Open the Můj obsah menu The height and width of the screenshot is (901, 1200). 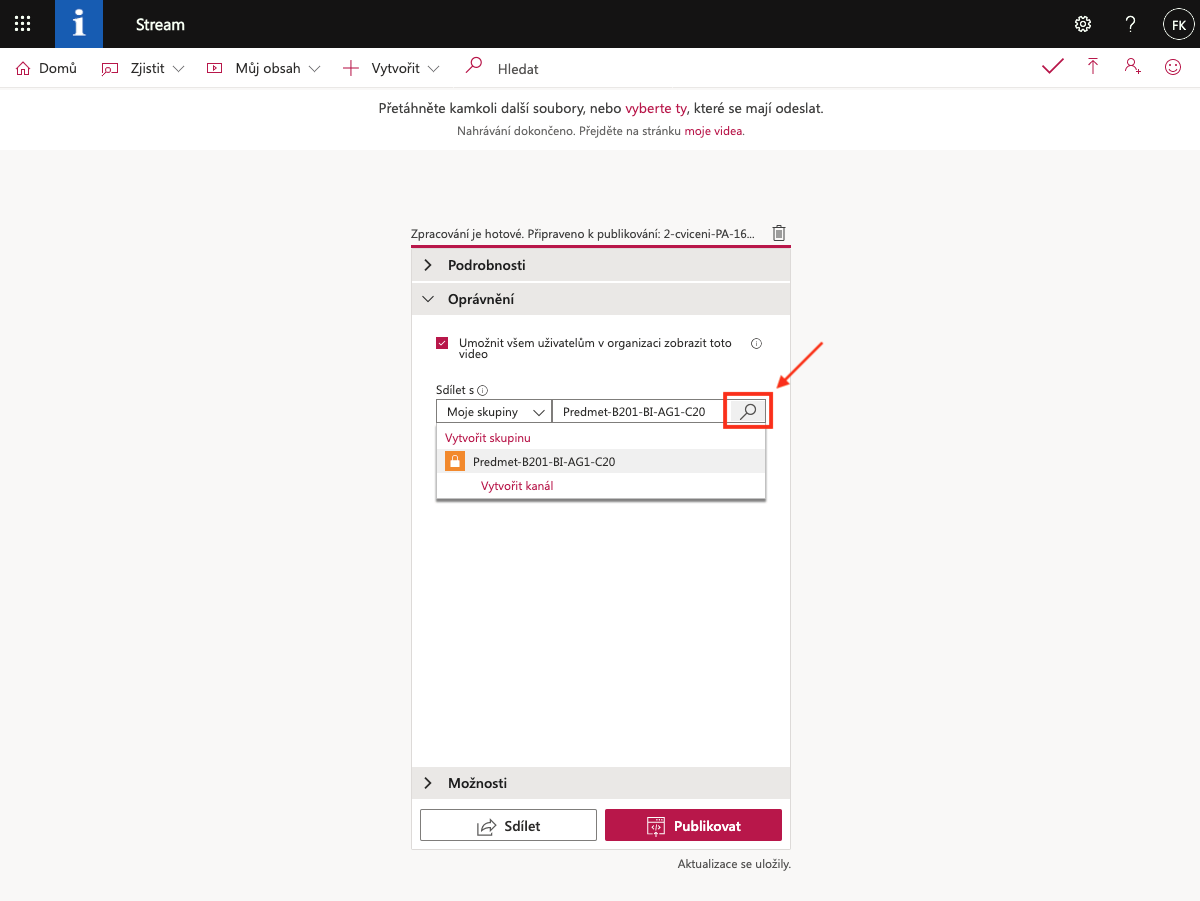264,69
